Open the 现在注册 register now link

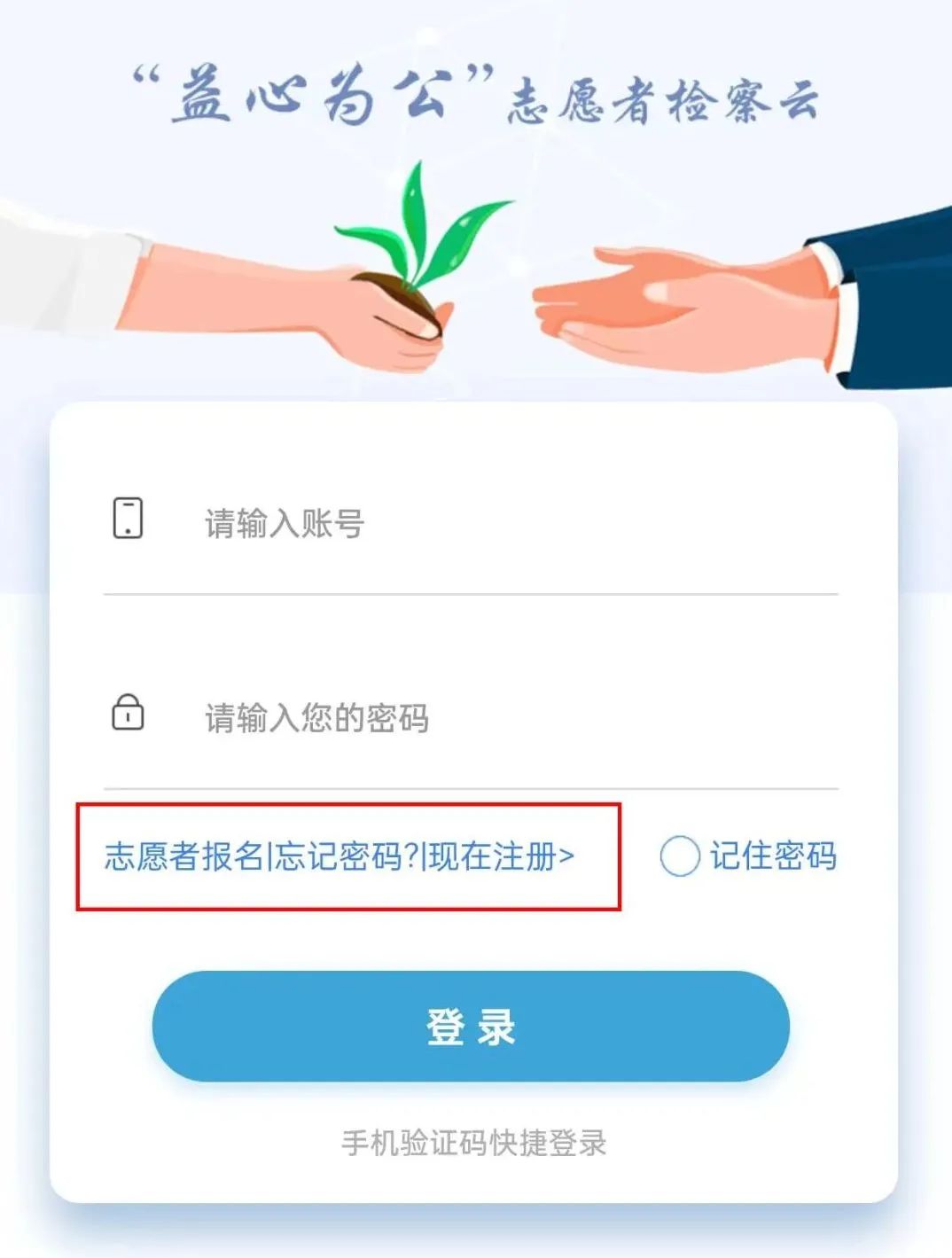pyautogui.click(x=491, y=856)
